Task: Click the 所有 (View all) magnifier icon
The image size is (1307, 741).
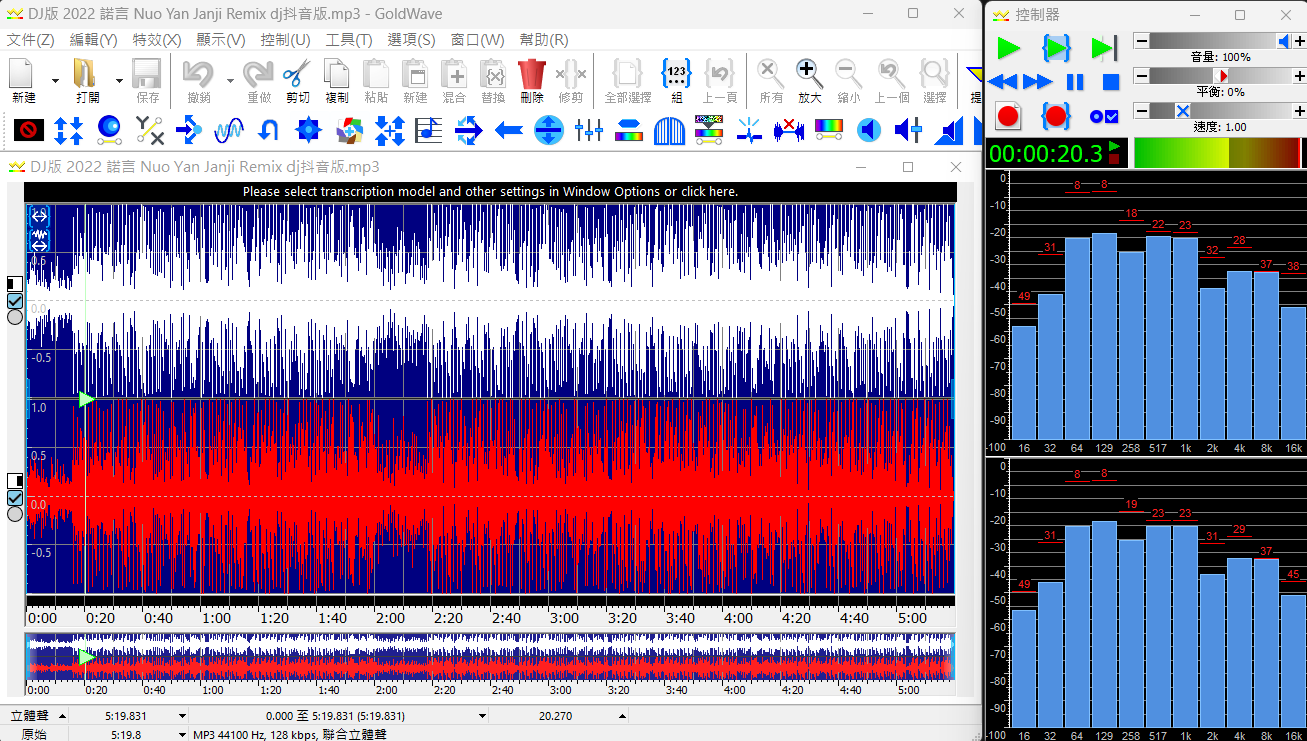Action: [770, 73]
